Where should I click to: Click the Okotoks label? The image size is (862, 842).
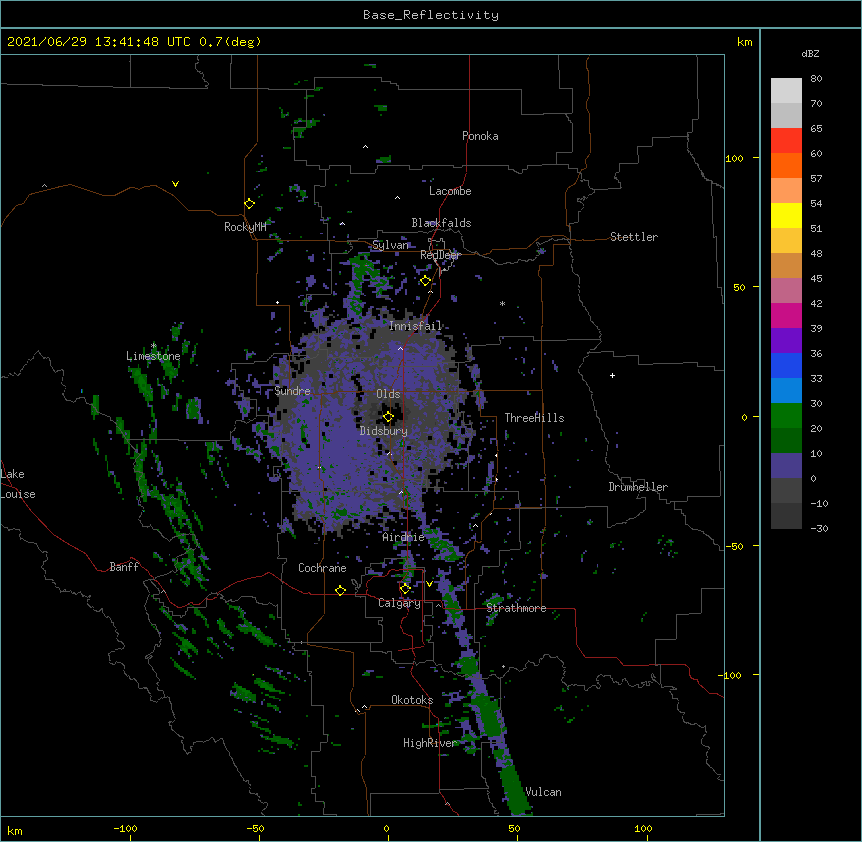coord(412,700)
